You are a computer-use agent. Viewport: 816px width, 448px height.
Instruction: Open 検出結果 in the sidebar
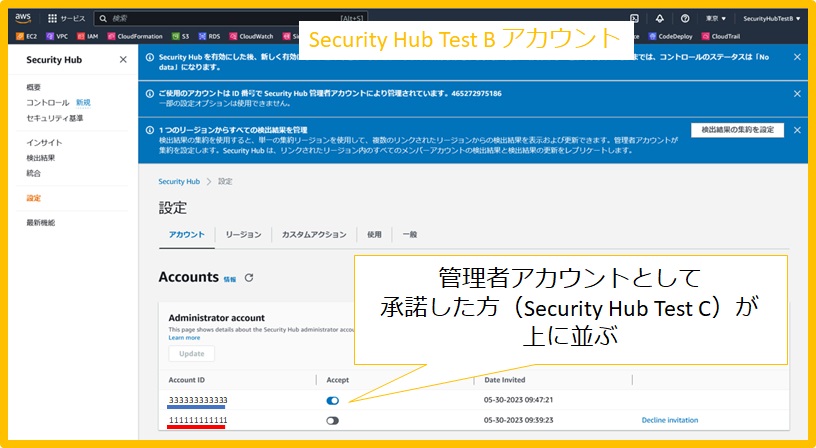[x=41, y=158]
